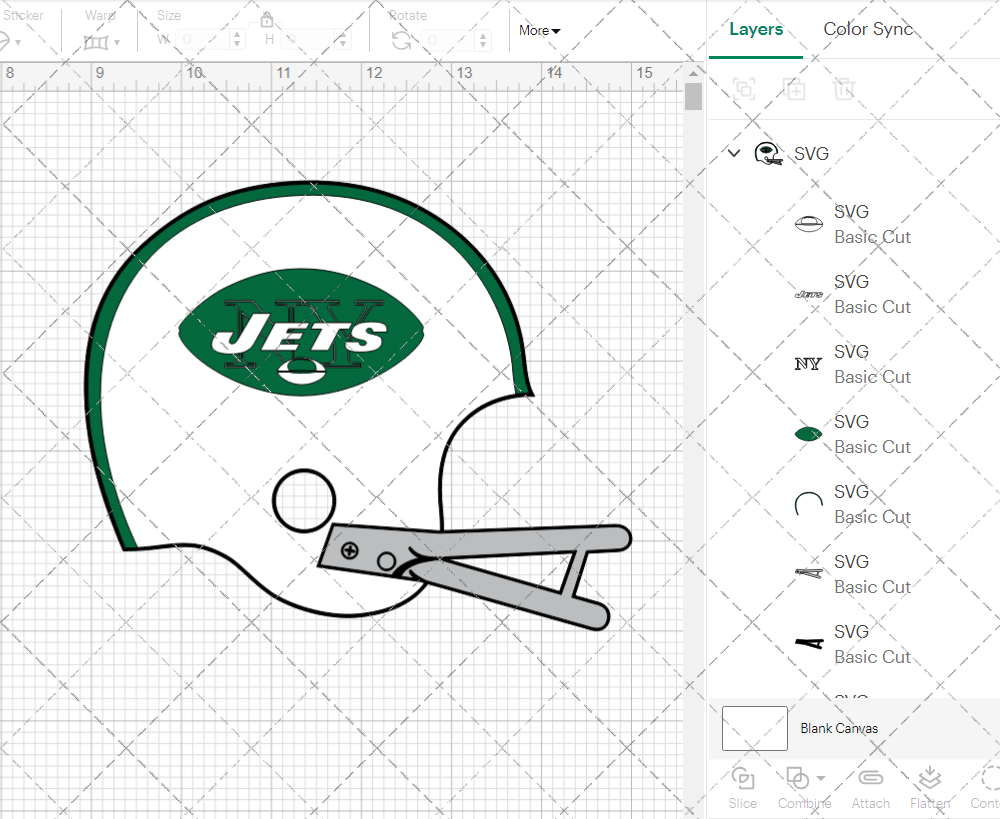Viewport: 1000px width, 819px height.
Task: Open the Sticker dropdown arrow
Action: pos(18,43)
